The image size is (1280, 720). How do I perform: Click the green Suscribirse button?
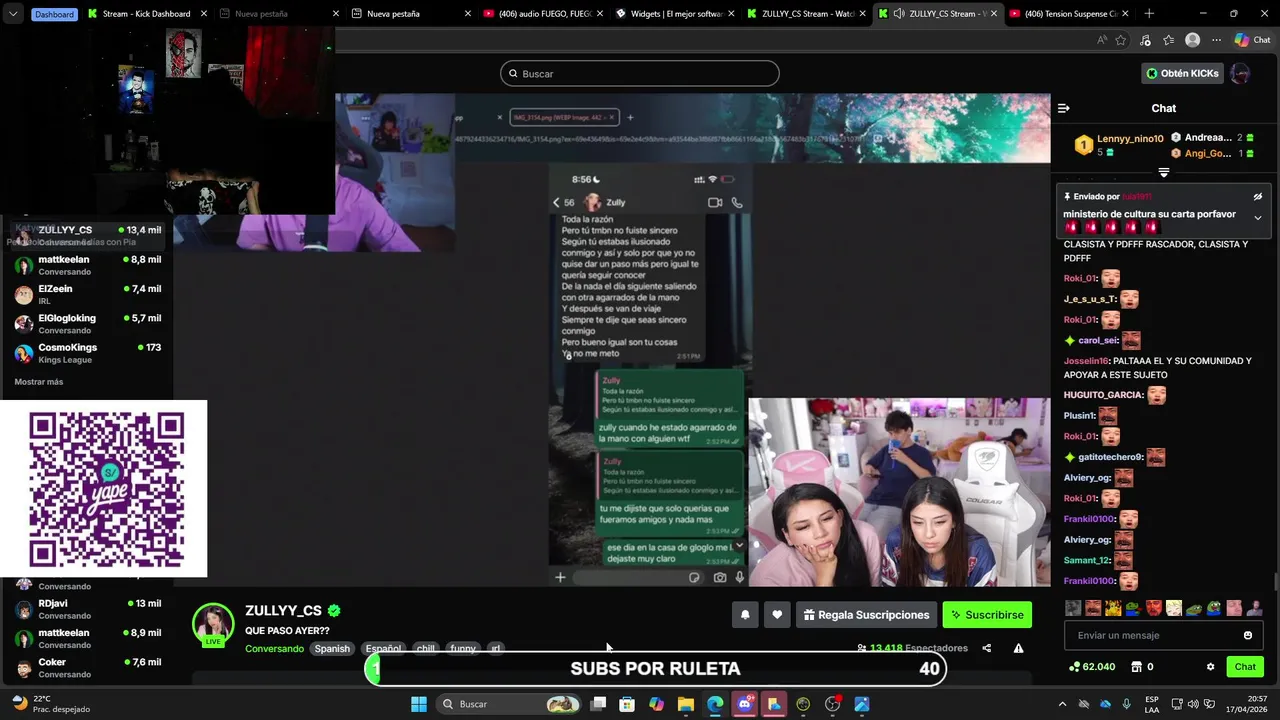[x=987, y=615]
